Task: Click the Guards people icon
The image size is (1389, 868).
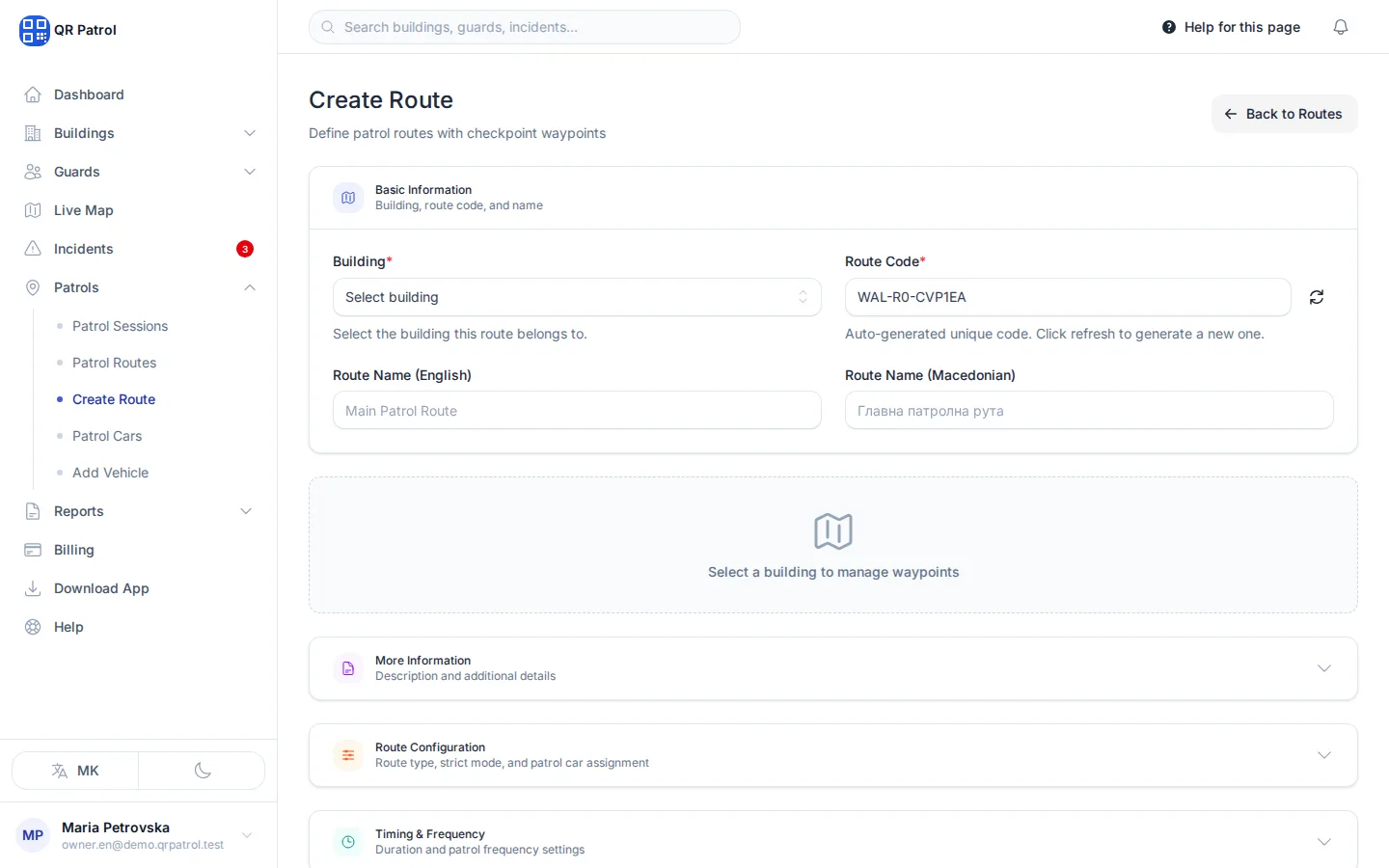Action: coord(33,172)
